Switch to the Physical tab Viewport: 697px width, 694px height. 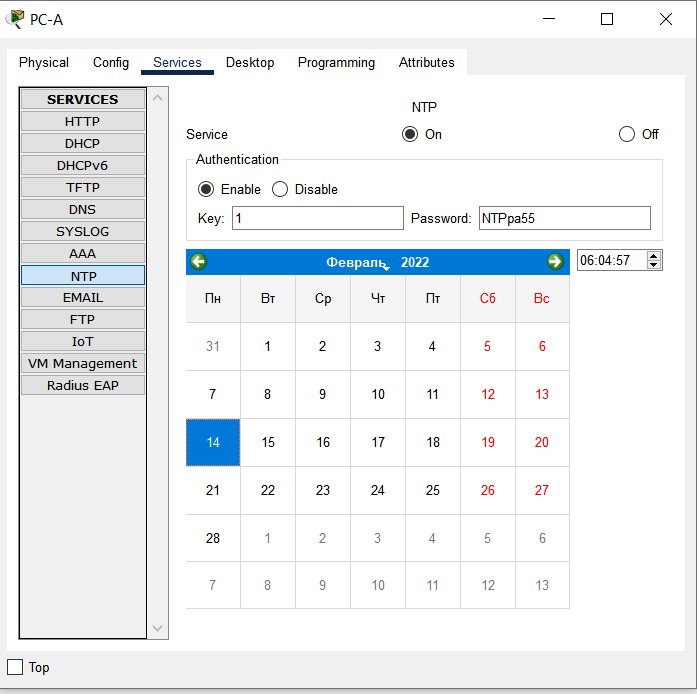44,62
